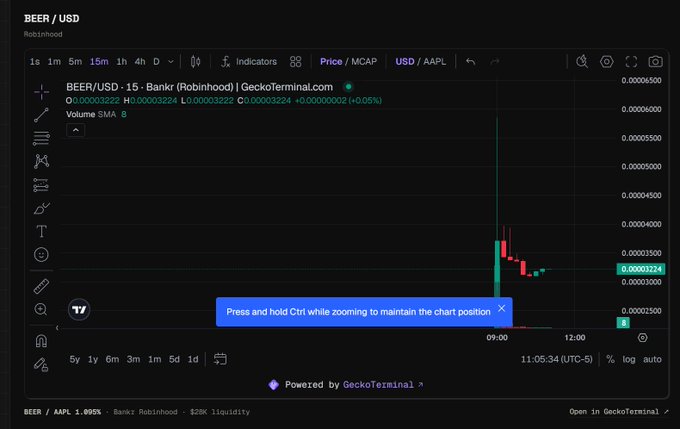Collapse the drawing toolbar side arrow
This screenshot has width=680, height=429.
[x=57, y=328]
